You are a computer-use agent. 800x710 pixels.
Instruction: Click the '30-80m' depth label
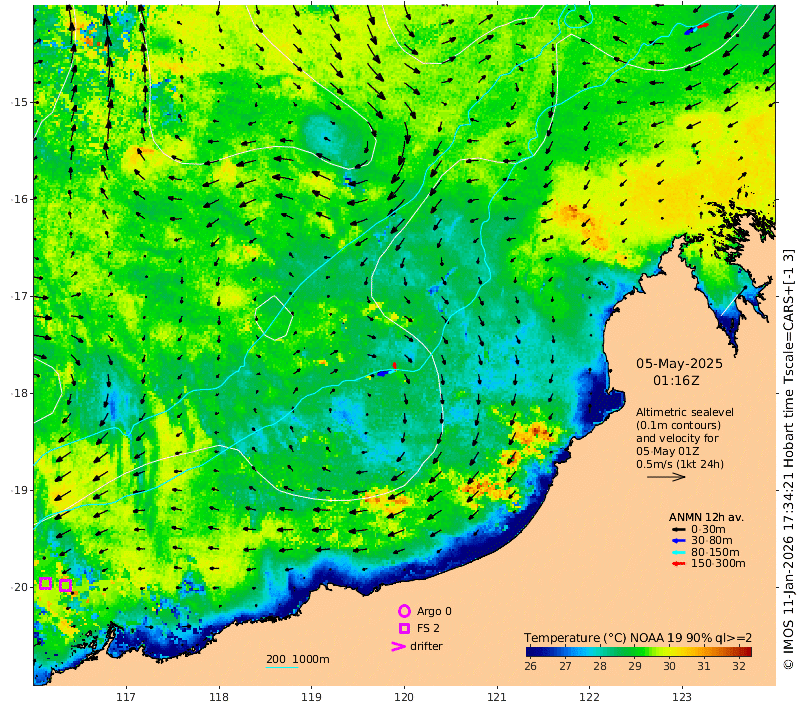tap(712, 541)
